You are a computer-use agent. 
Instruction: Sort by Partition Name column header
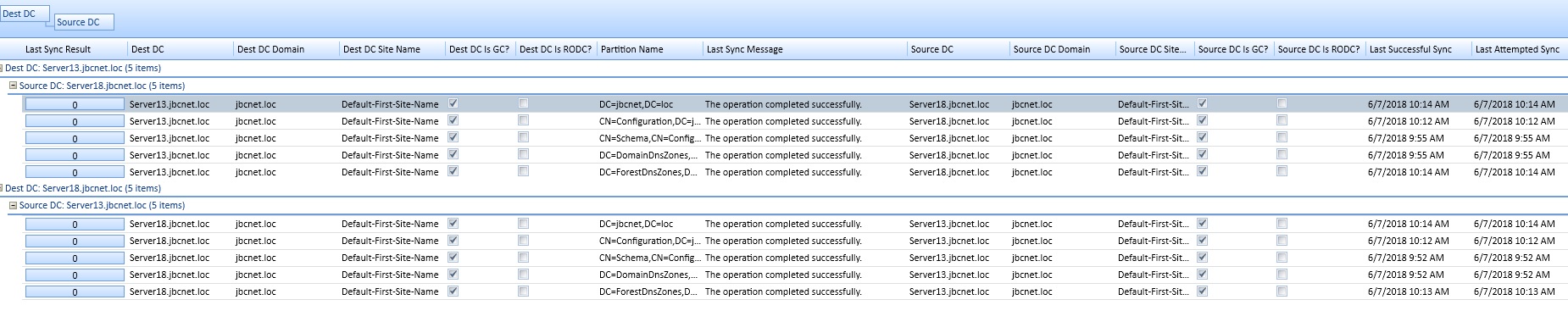649,49
